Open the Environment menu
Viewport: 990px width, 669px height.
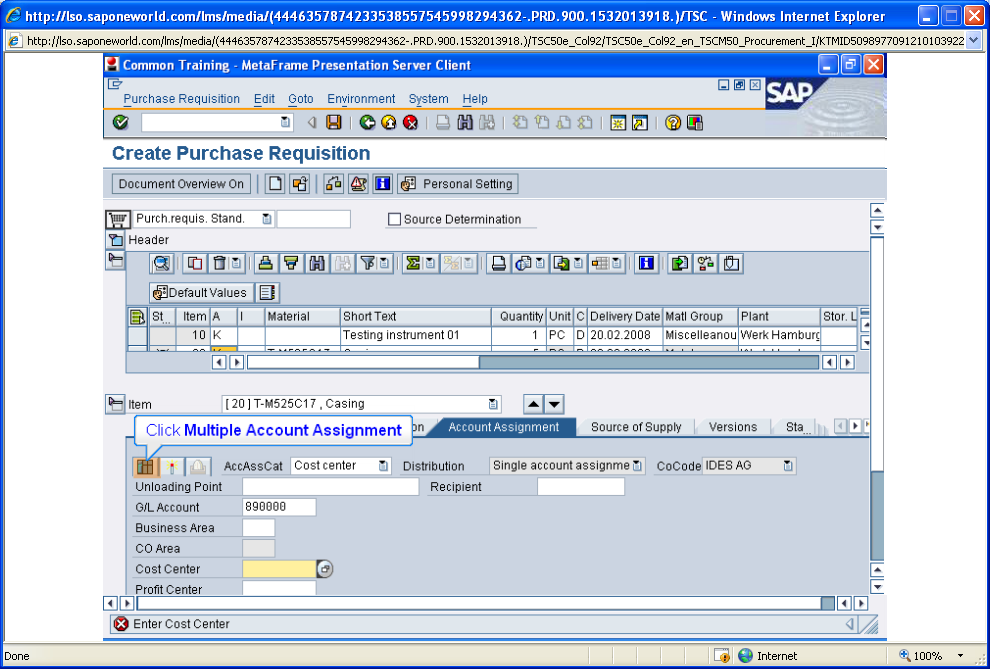361,99
